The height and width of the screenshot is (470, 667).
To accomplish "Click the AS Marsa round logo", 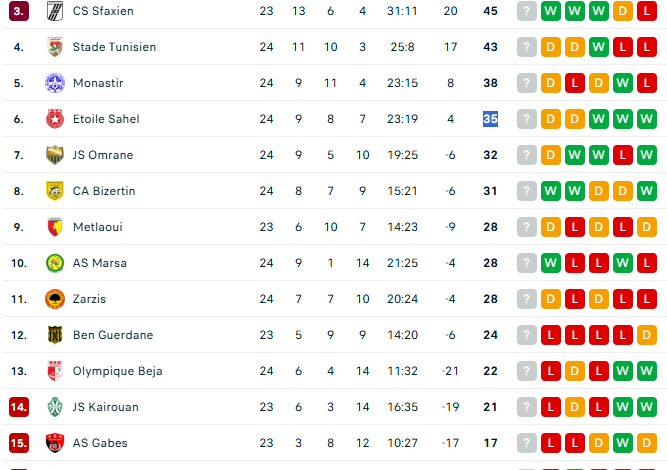I will [x=55, y=263].
